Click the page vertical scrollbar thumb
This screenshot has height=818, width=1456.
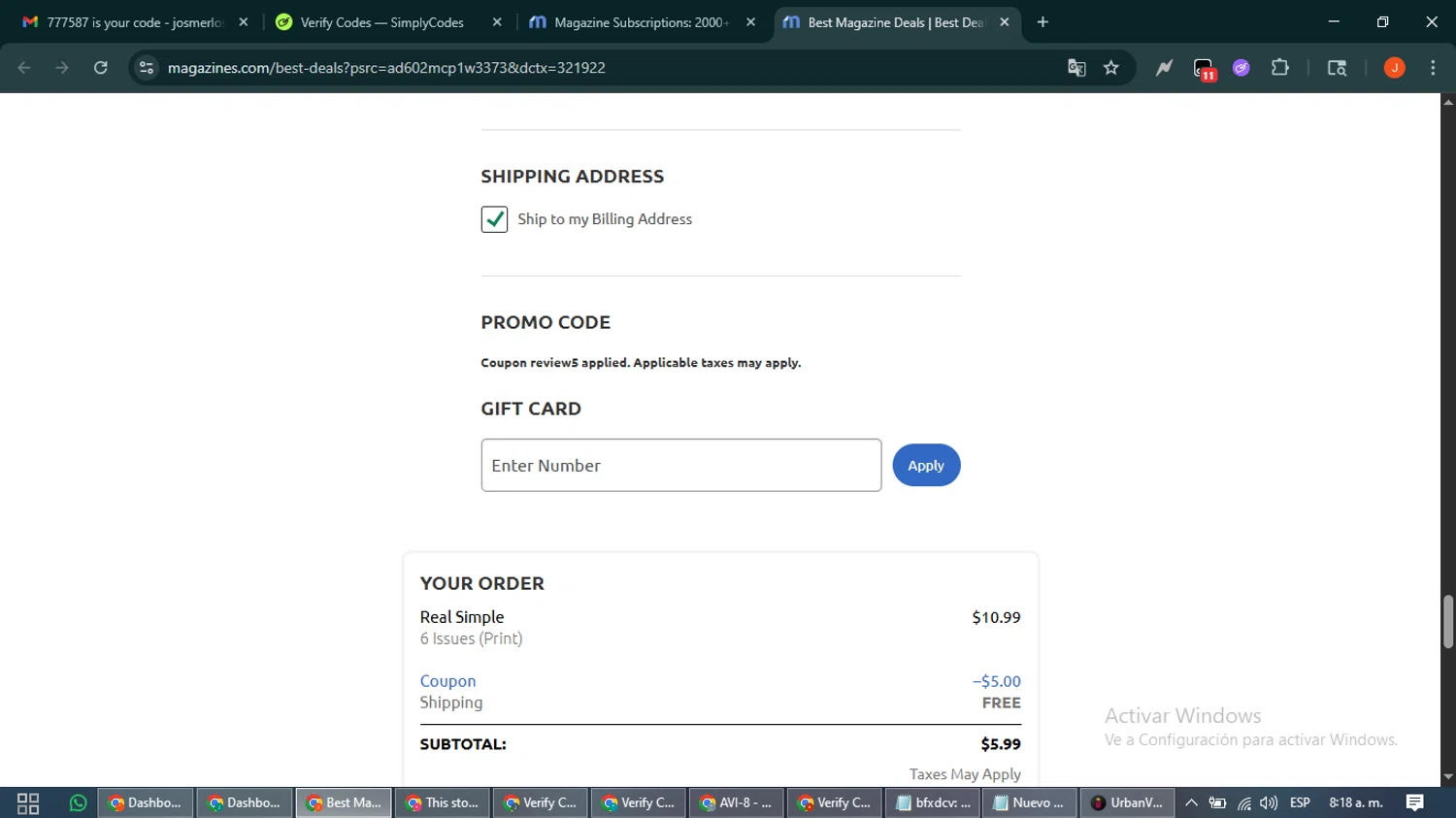point(1448,622)
